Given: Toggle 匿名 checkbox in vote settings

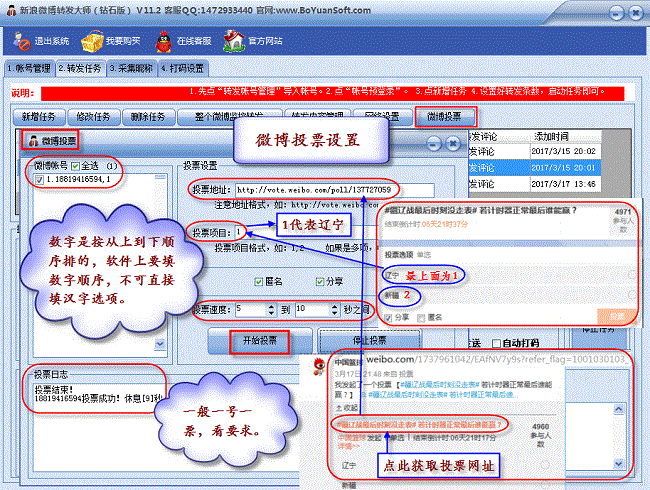Looking at the screenshot, I should tap(259, 282).
